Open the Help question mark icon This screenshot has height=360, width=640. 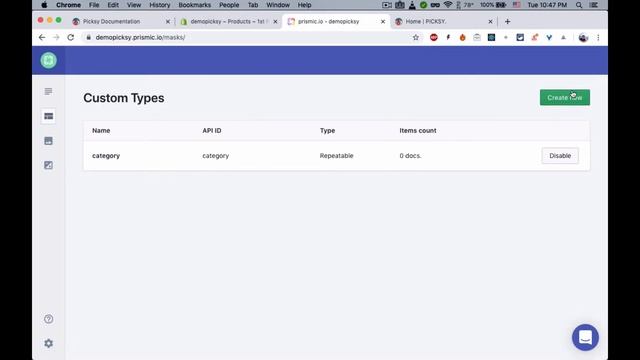(49, 319)
